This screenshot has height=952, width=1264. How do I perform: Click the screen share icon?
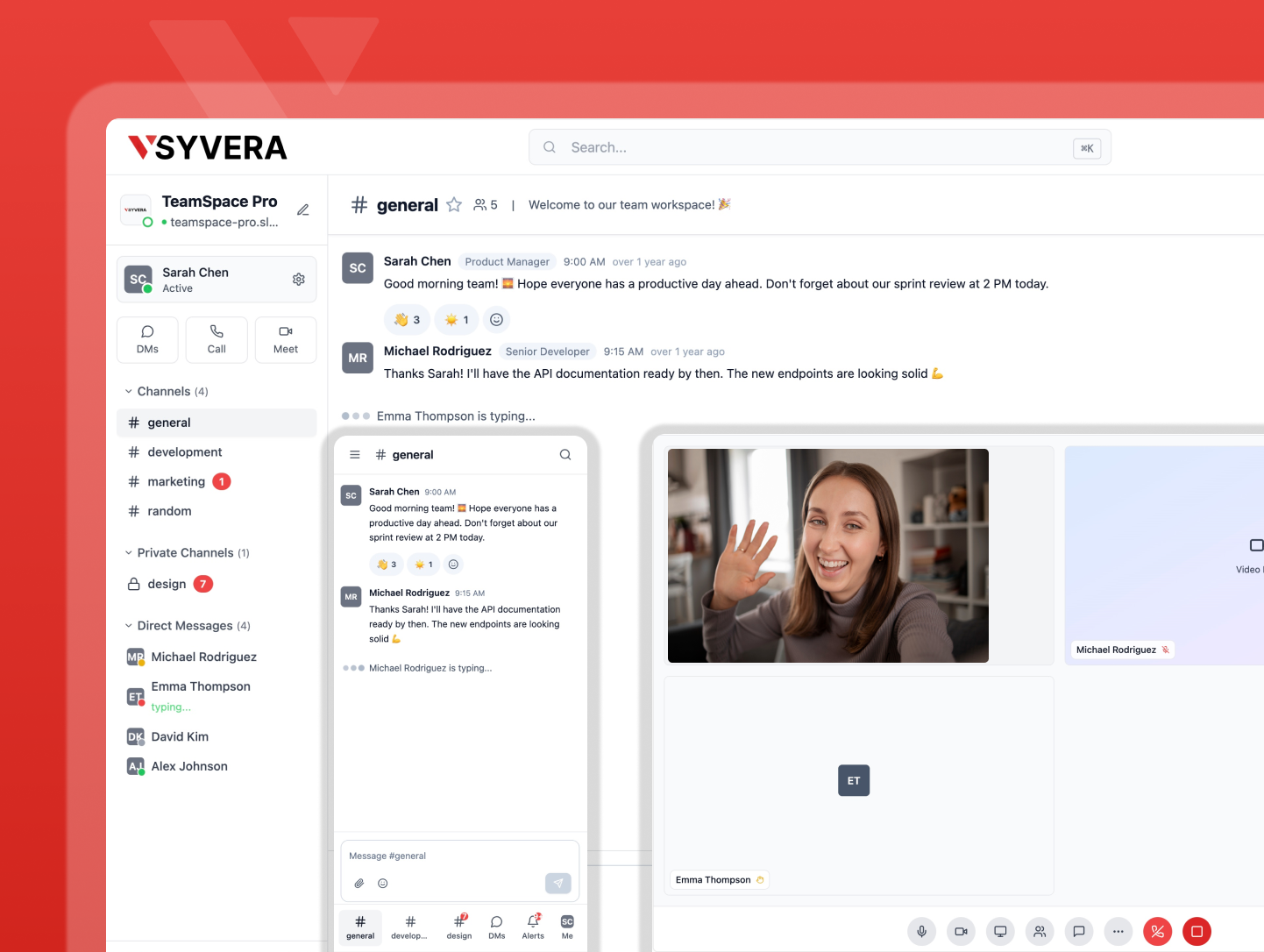click(1000, 931)
